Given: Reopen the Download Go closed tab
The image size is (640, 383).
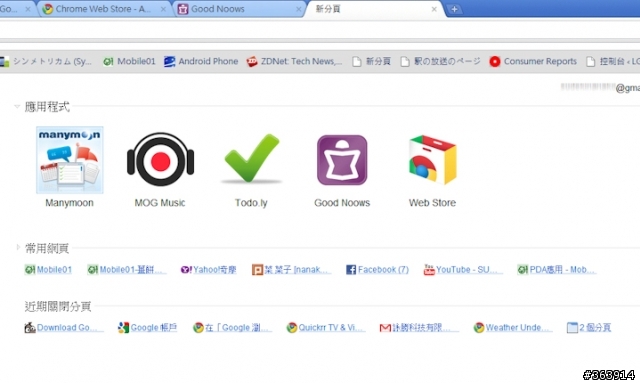Looking at the screenshot, I should pyautogui.click(x=64, y=327).
